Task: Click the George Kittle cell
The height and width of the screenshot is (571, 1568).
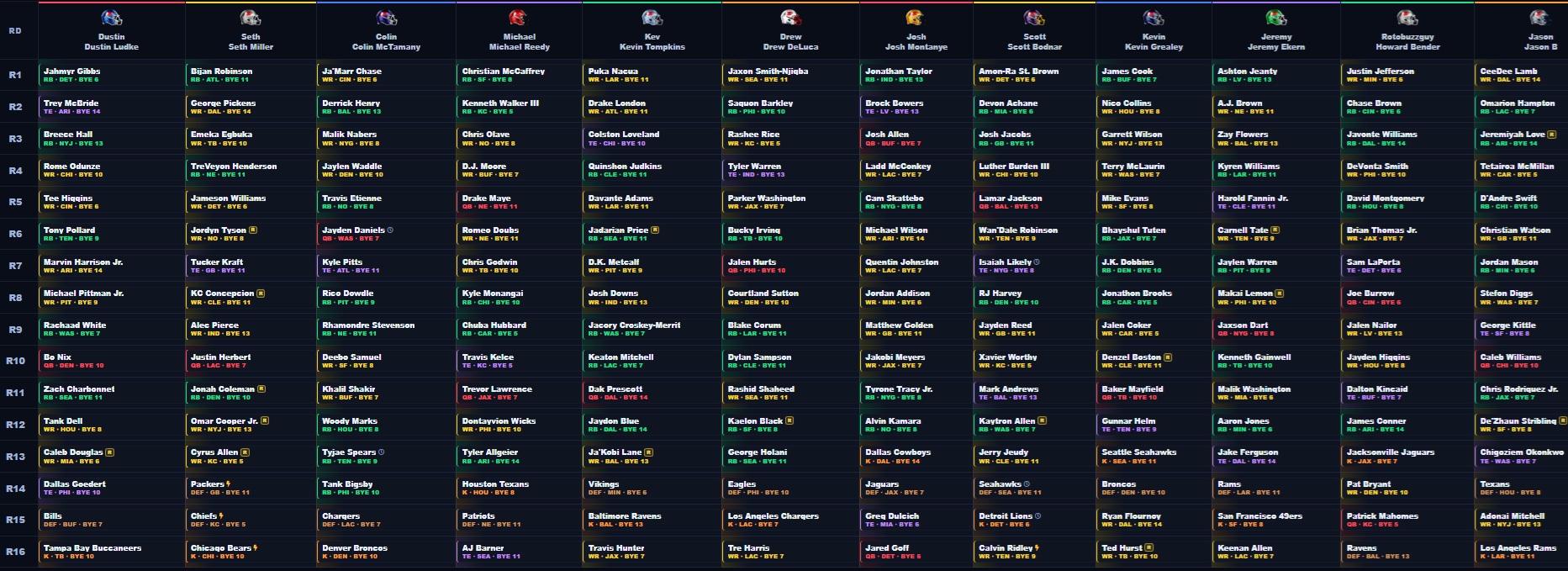Action: [x=1522, y=330]
